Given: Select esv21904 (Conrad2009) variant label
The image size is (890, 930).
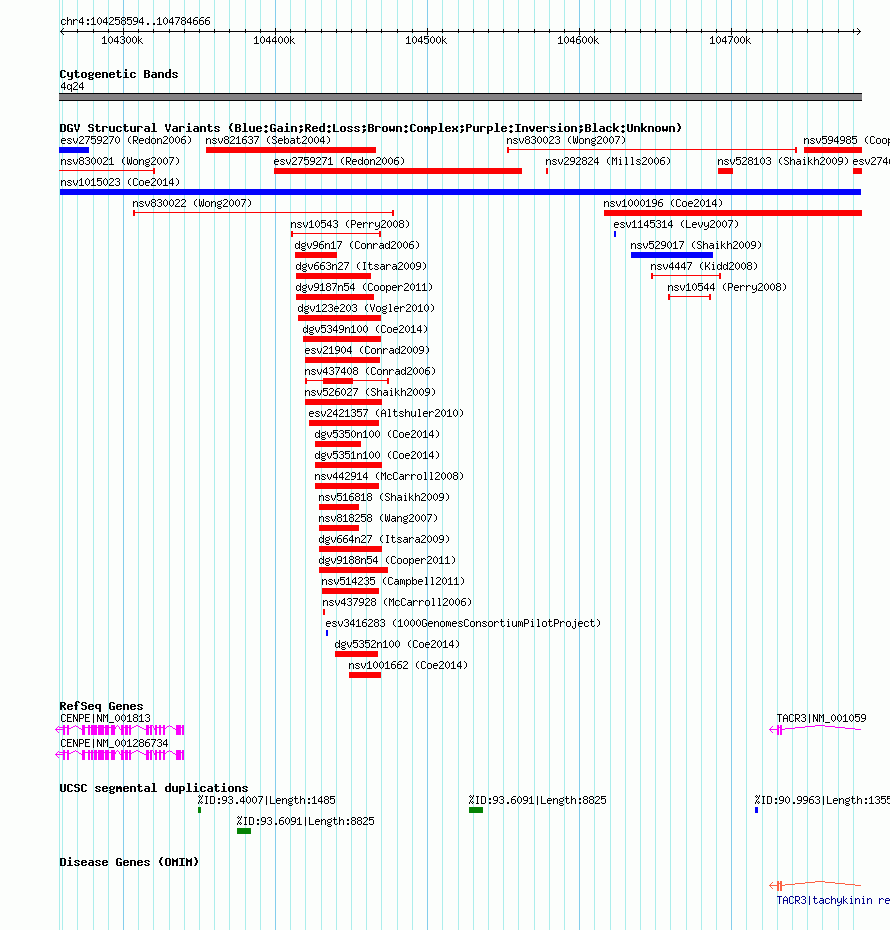Looking at the screenshot, I should (x=367, y=351).
